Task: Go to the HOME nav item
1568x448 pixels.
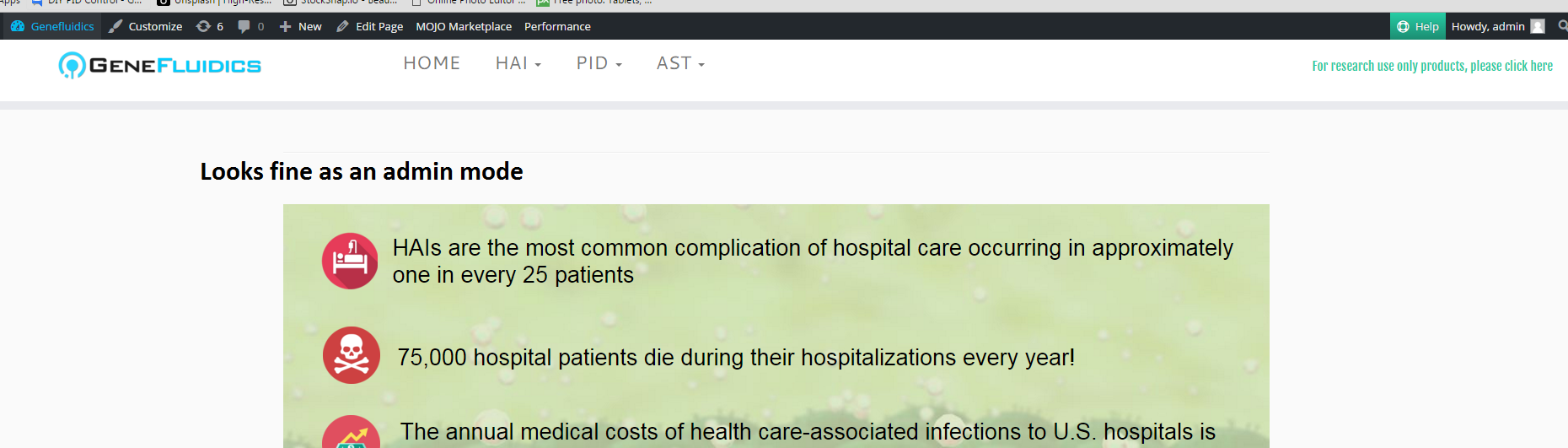Action: [x=432, y=63]
